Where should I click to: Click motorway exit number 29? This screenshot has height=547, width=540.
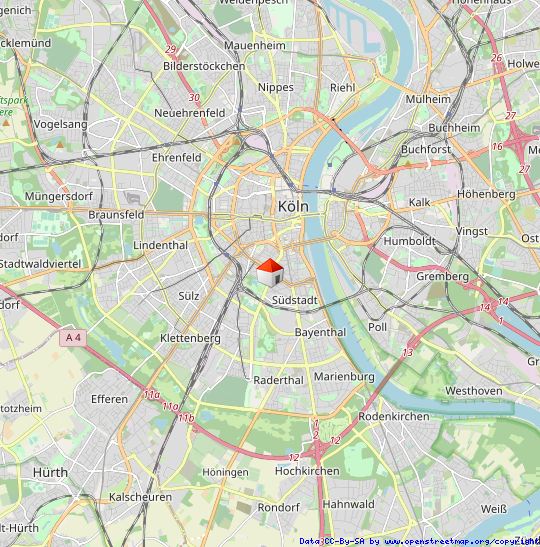coord(171,50)
